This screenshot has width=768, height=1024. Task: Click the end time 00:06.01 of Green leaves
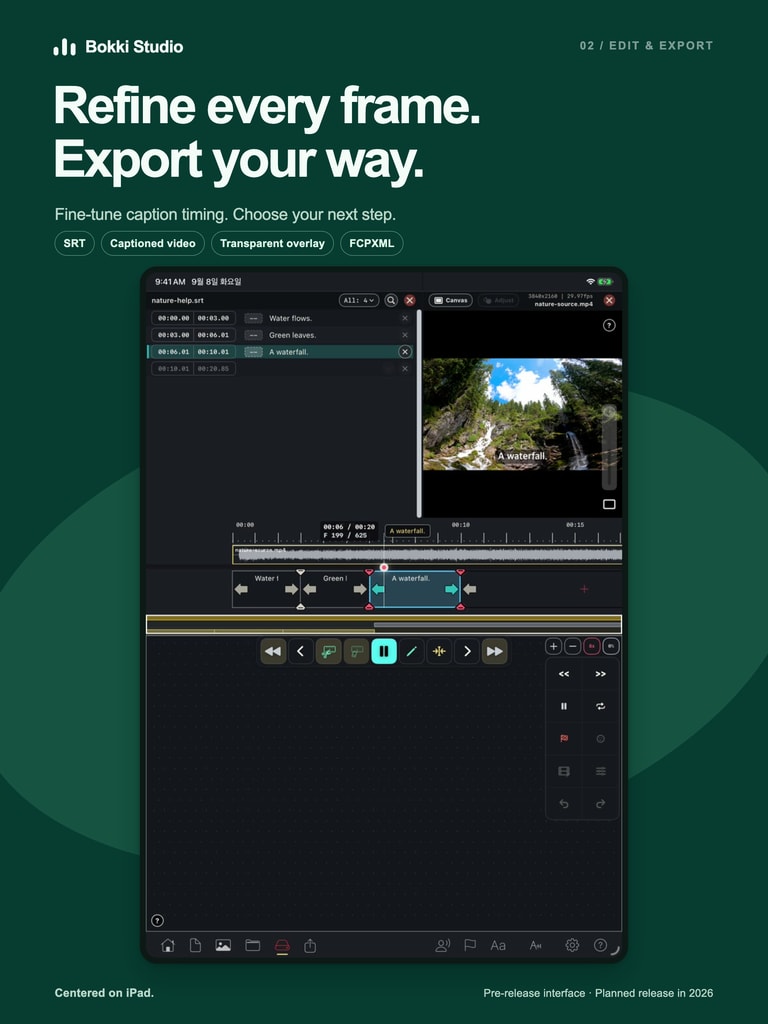214,335
